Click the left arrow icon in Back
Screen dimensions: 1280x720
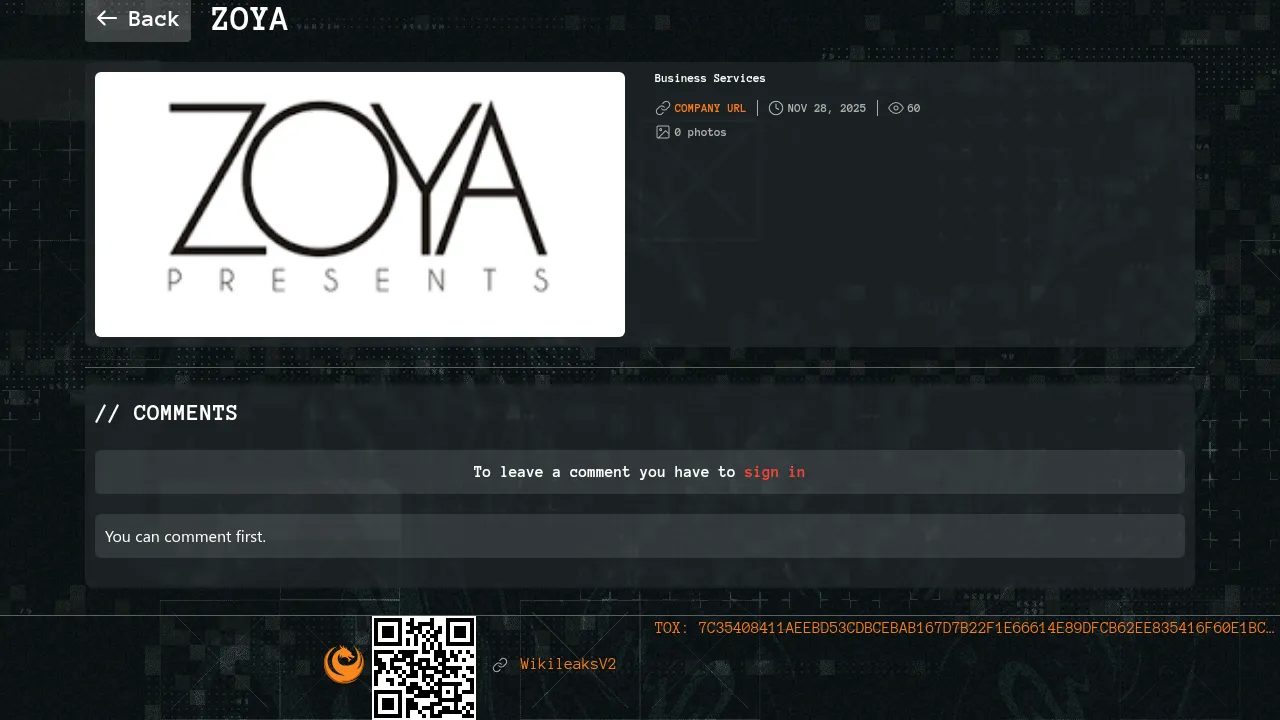click(x=107, y=19)
